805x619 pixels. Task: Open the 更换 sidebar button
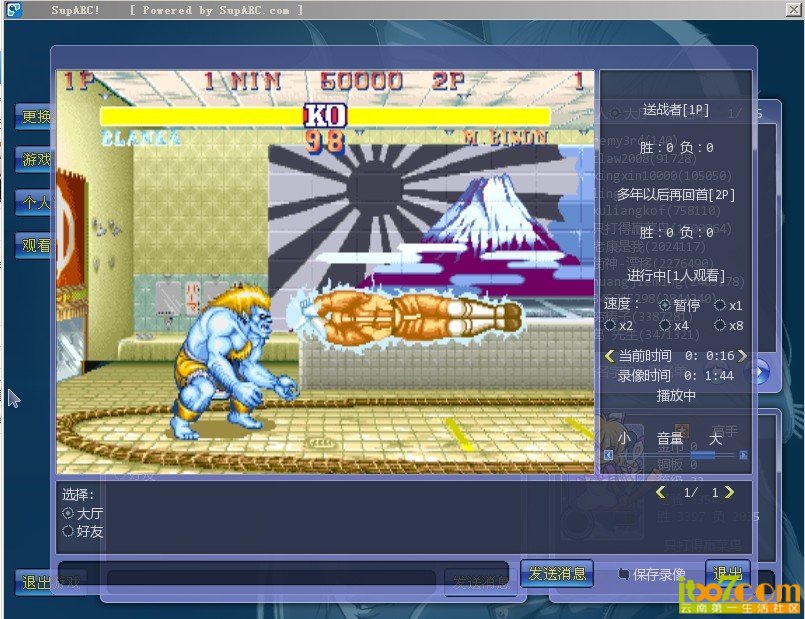[x=34, y=117]
